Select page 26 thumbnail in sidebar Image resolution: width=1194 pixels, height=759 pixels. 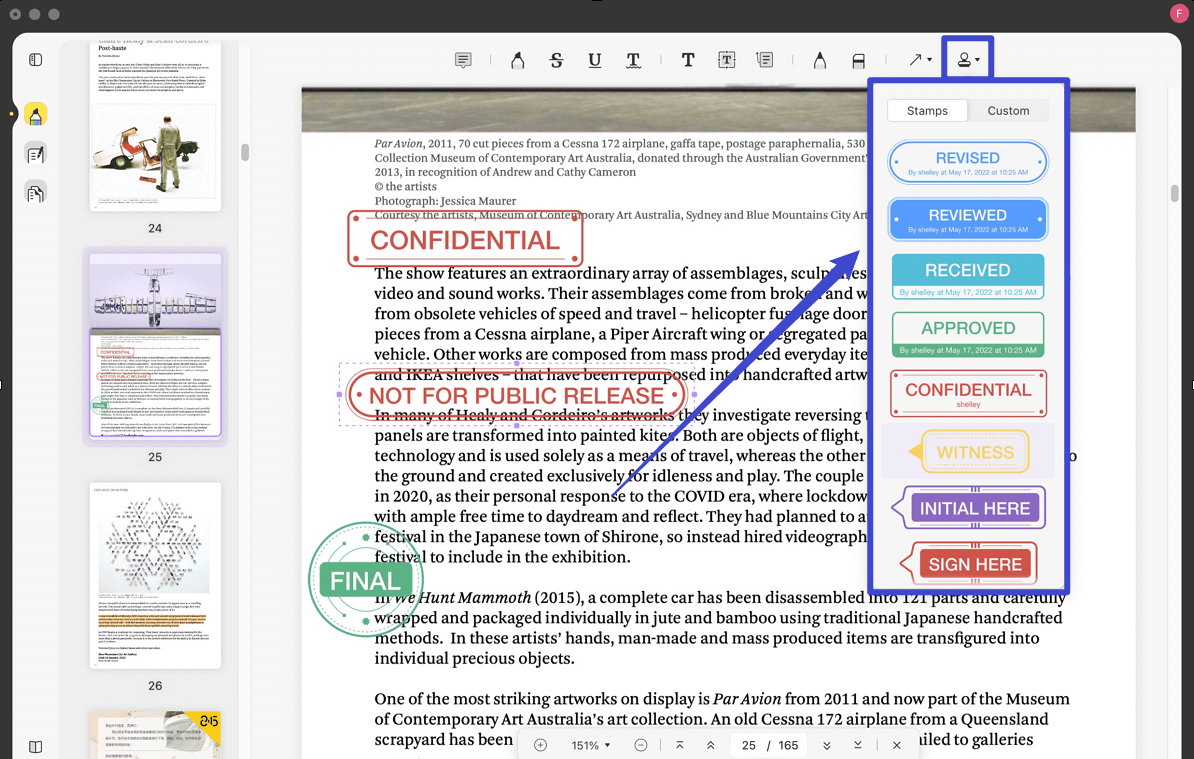coord(155,577)
